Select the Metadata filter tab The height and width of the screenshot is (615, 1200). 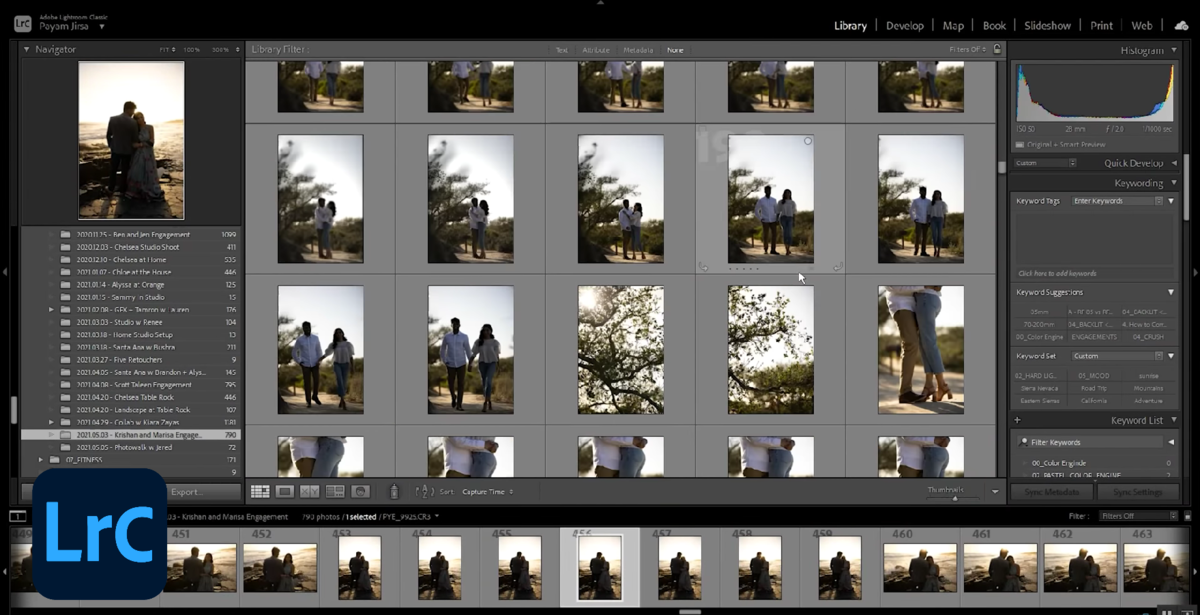(638, 49)
